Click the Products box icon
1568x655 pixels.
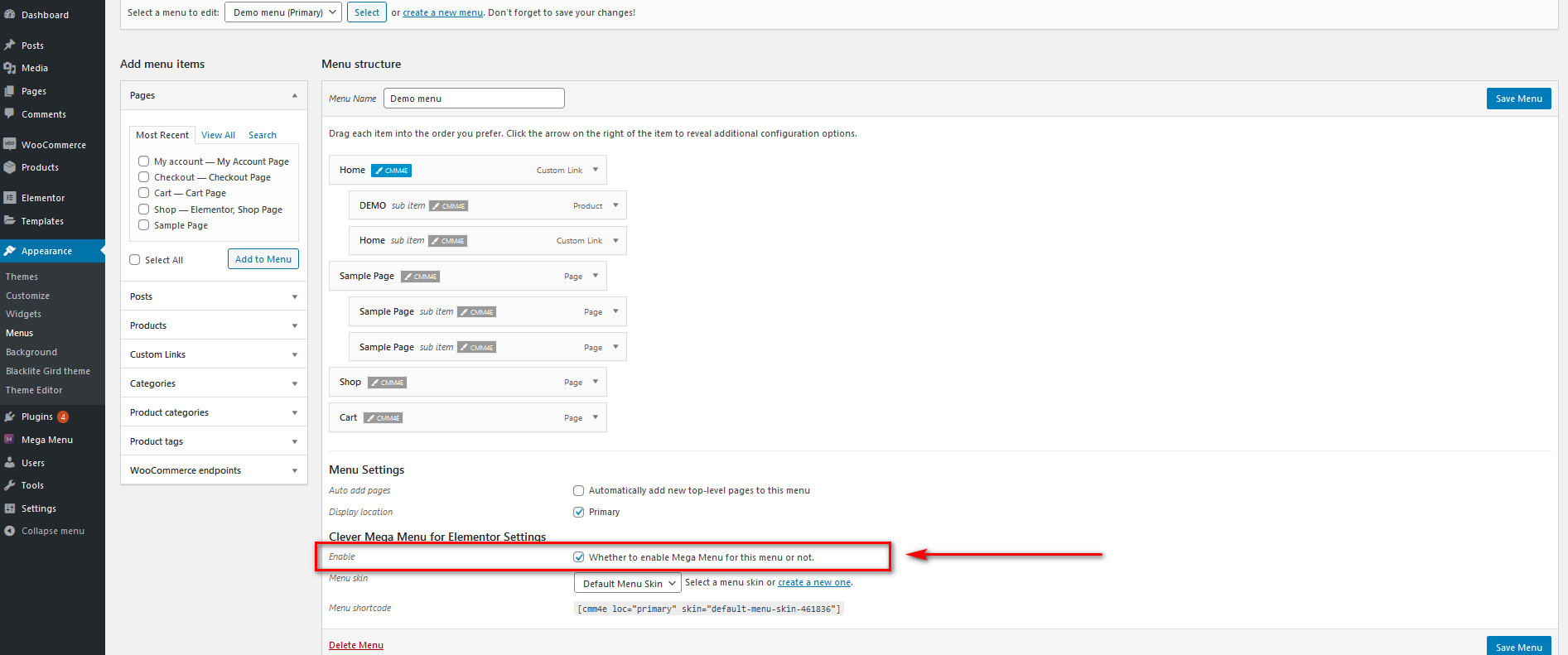[10, 167]
